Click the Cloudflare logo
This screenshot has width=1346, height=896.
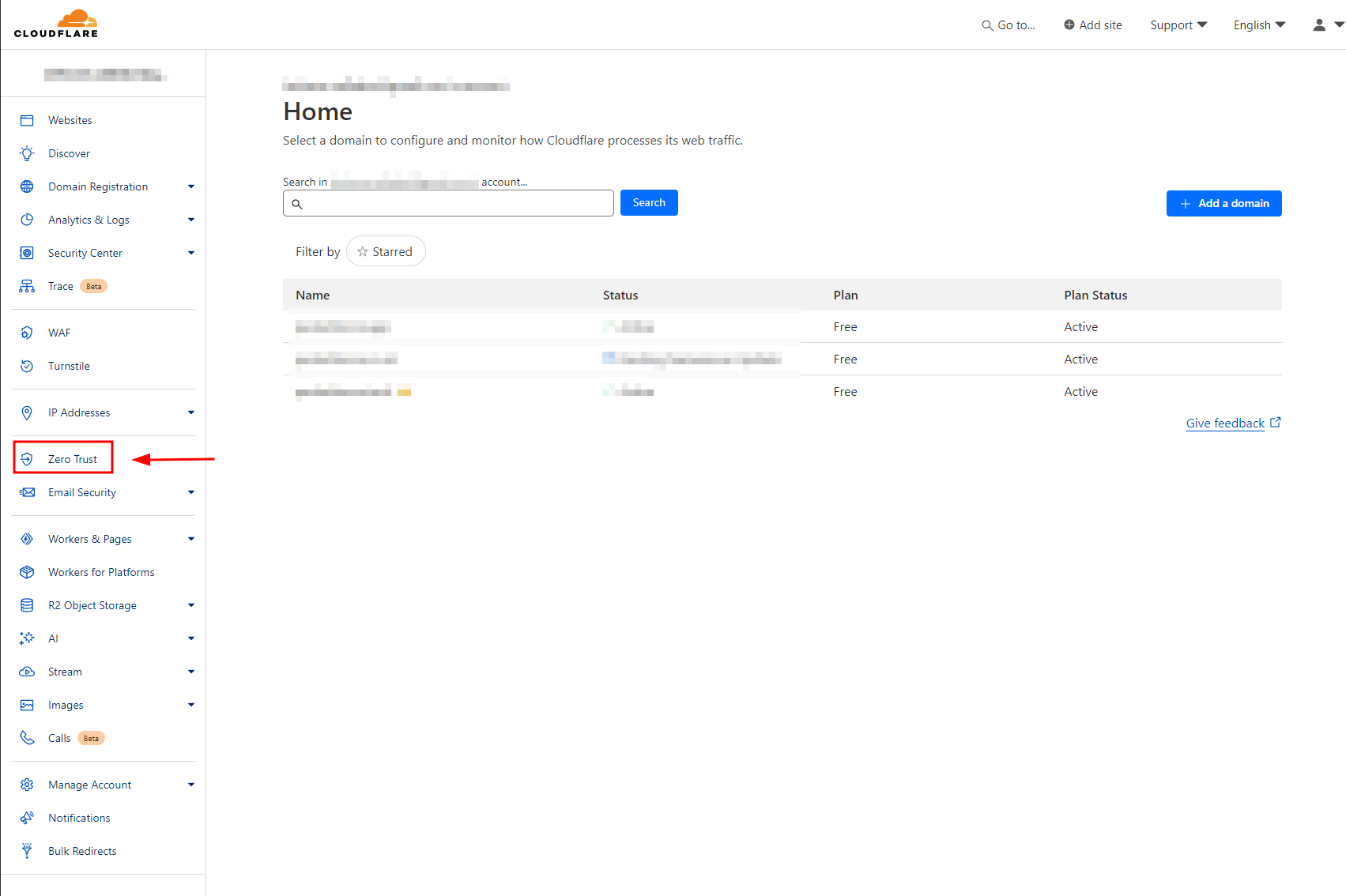[56, 24]
